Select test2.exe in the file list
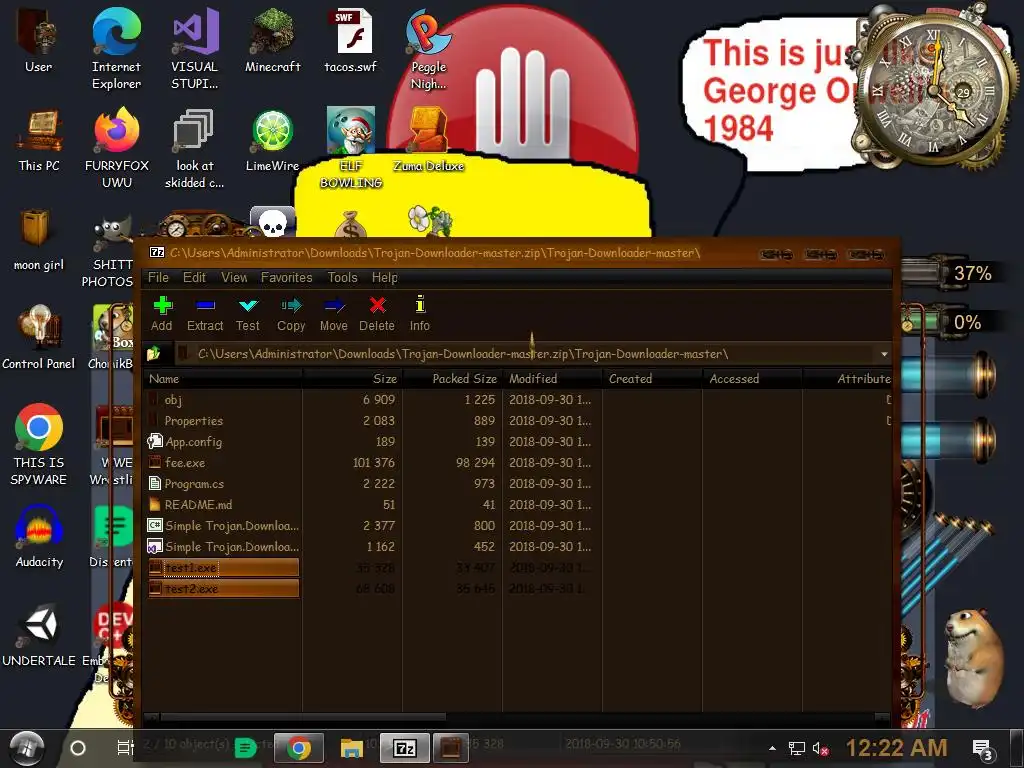The height and width of the screenshot is (768, 1024). 222,588
